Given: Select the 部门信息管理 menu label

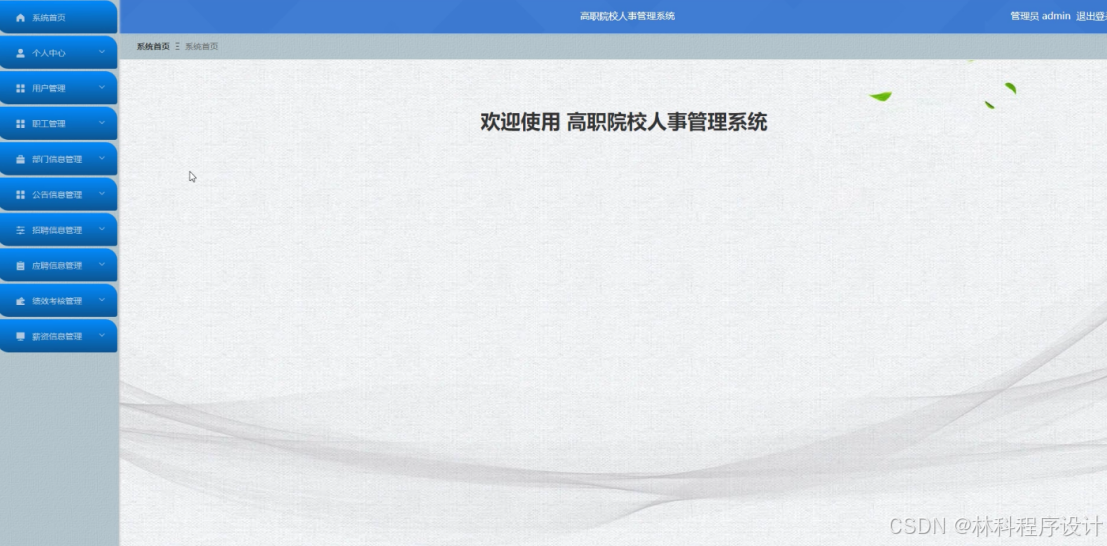Looking at the screenshot, I should coord(57,160).
